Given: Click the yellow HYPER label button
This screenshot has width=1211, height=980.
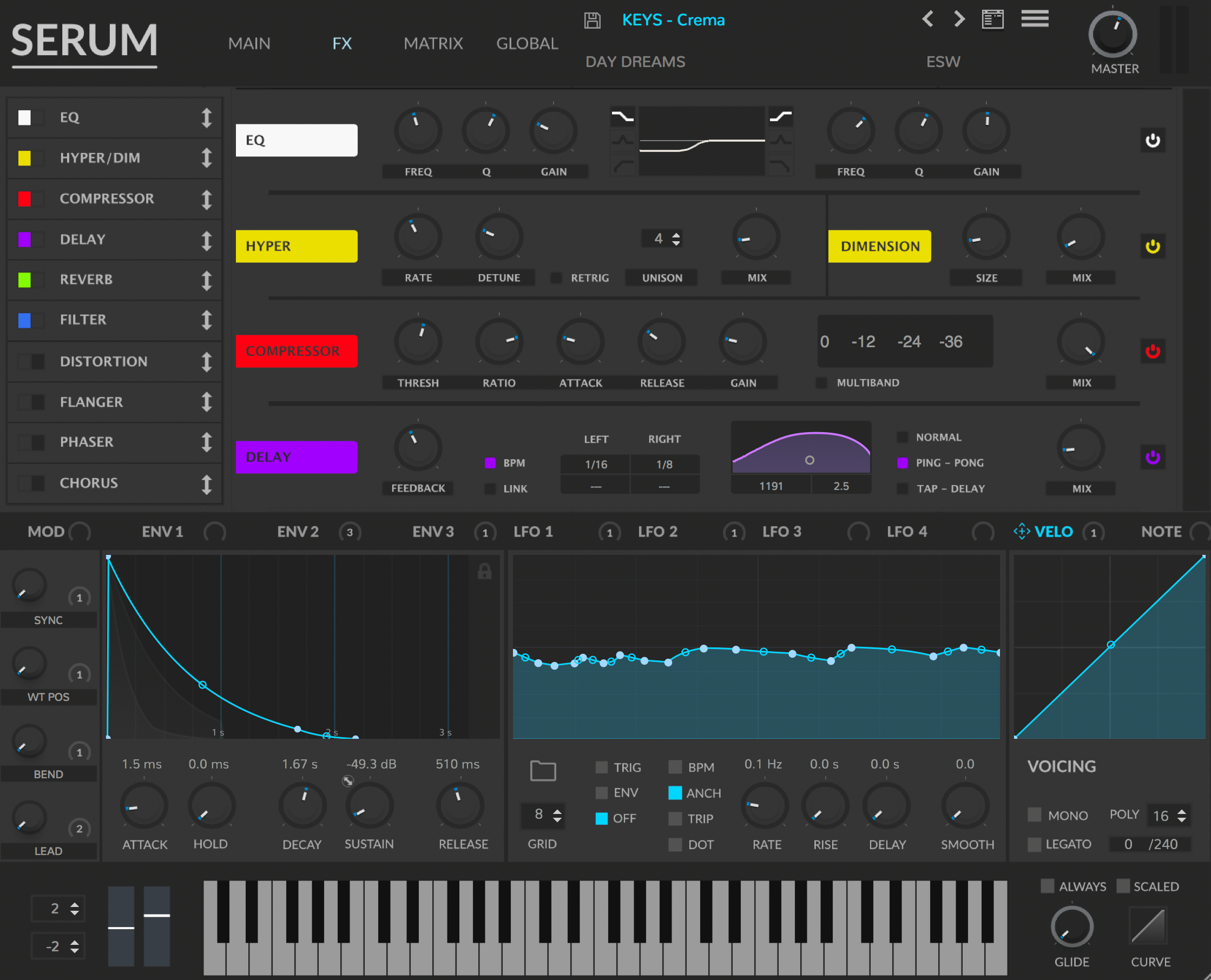Looking at the screenshot, I should click(x=297, y=246).
